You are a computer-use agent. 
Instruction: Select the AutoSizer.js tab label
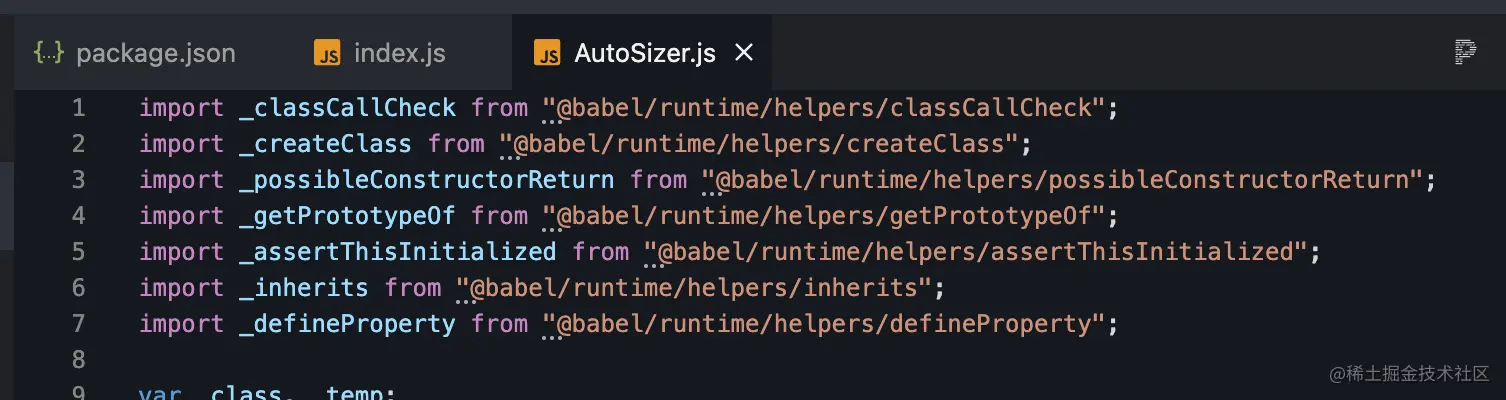click(x=644, y=53)
